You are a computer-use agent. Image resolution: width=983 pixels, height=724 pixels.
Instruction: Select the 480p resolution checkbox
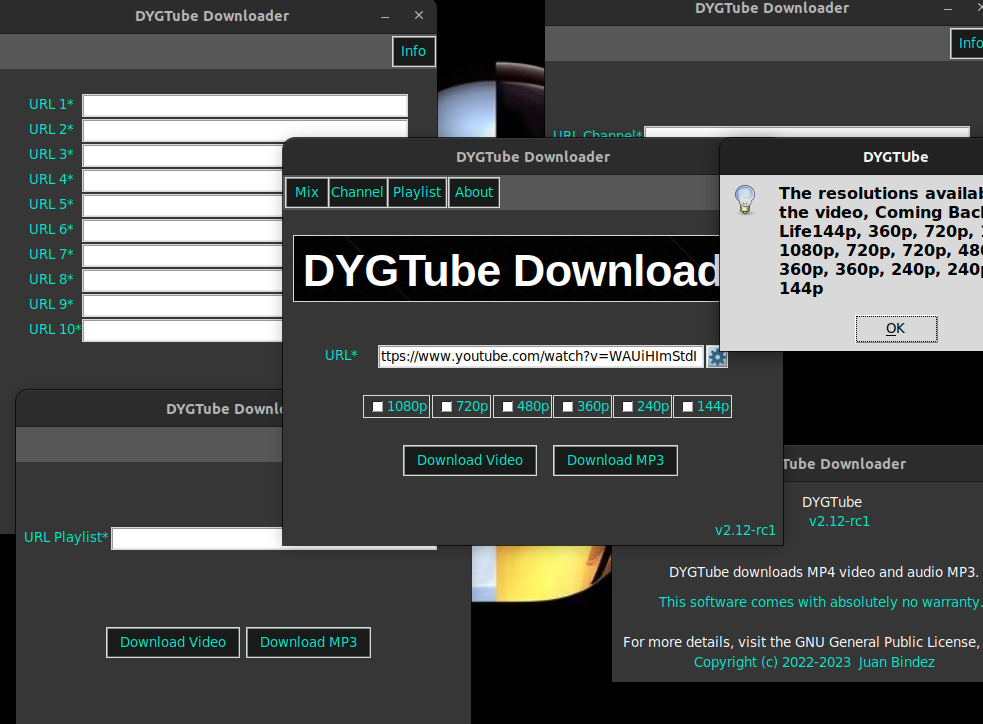pos(508,407)
